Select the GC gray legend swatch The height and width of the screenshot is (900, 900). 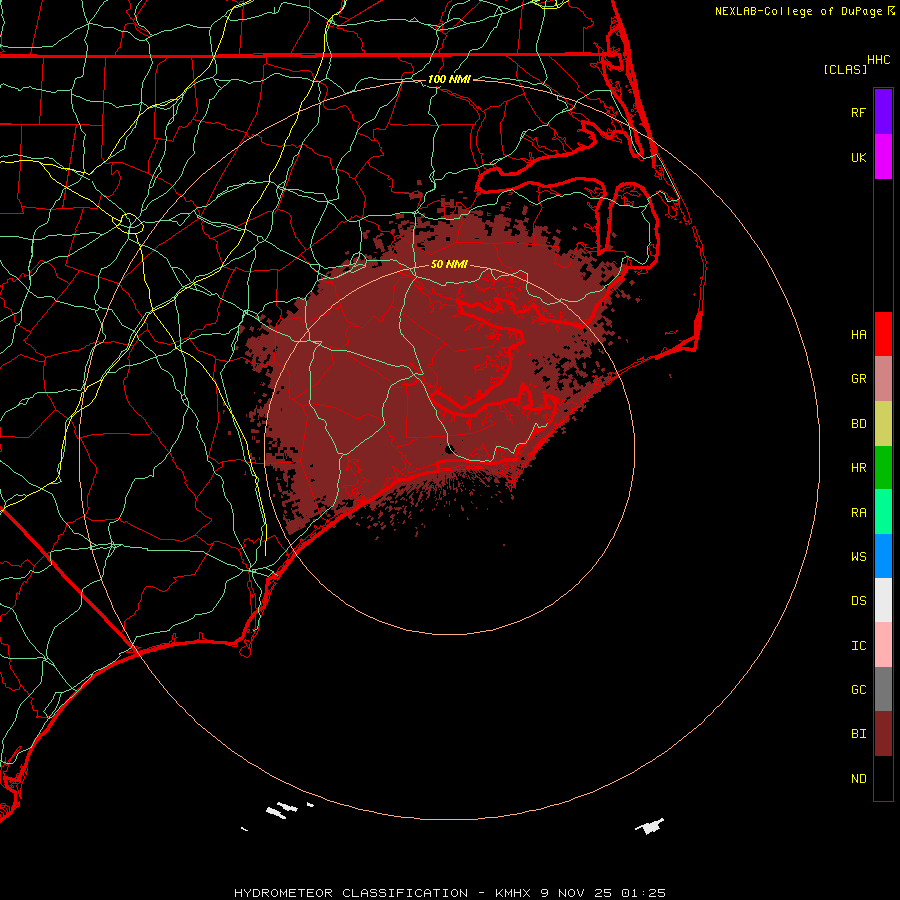883,689
